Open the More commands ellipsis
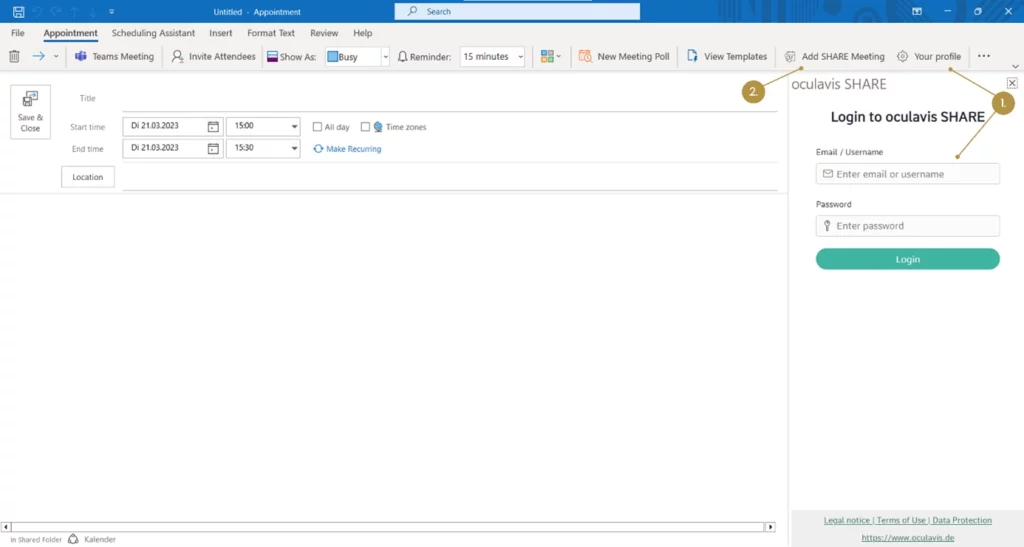This screenshot has height=547, width=1024. (984, 56)
